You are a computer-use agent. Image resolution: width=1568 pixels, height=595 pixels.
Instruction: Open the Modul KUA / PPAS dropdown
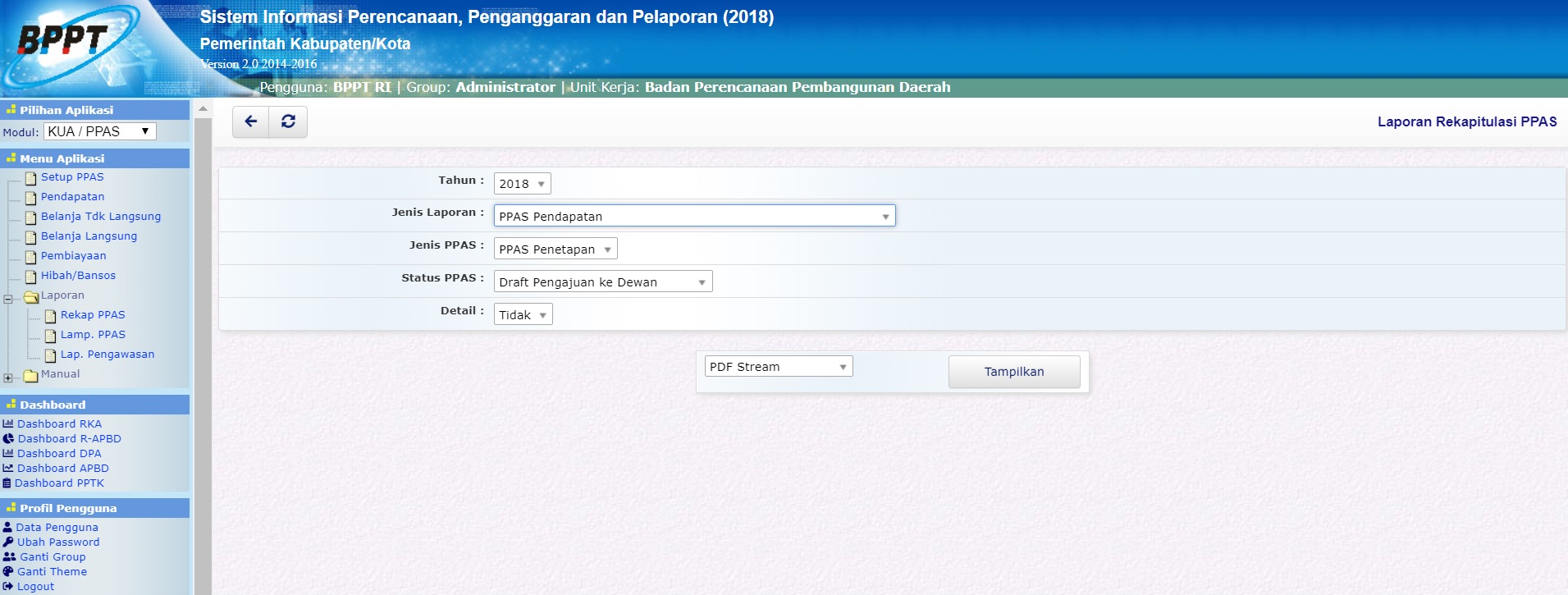click(x=100, y=131)
